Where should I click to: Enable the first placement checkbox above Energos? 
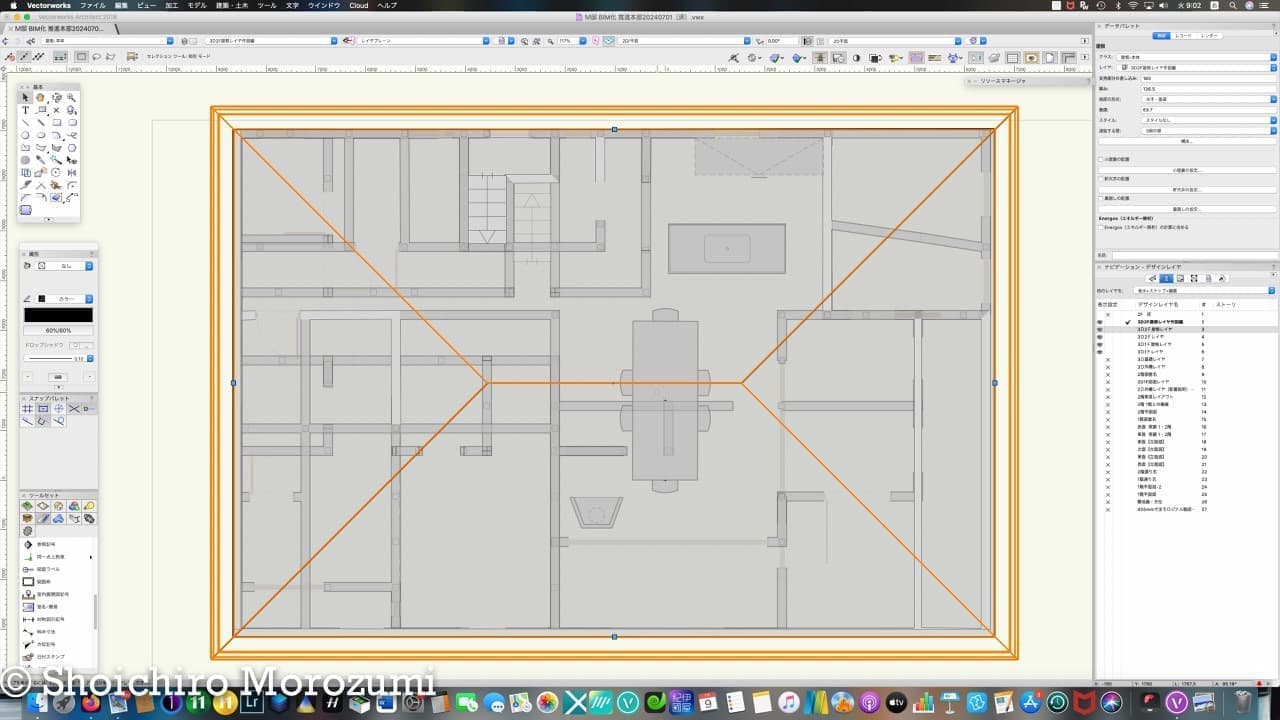tap(1101, 158)
